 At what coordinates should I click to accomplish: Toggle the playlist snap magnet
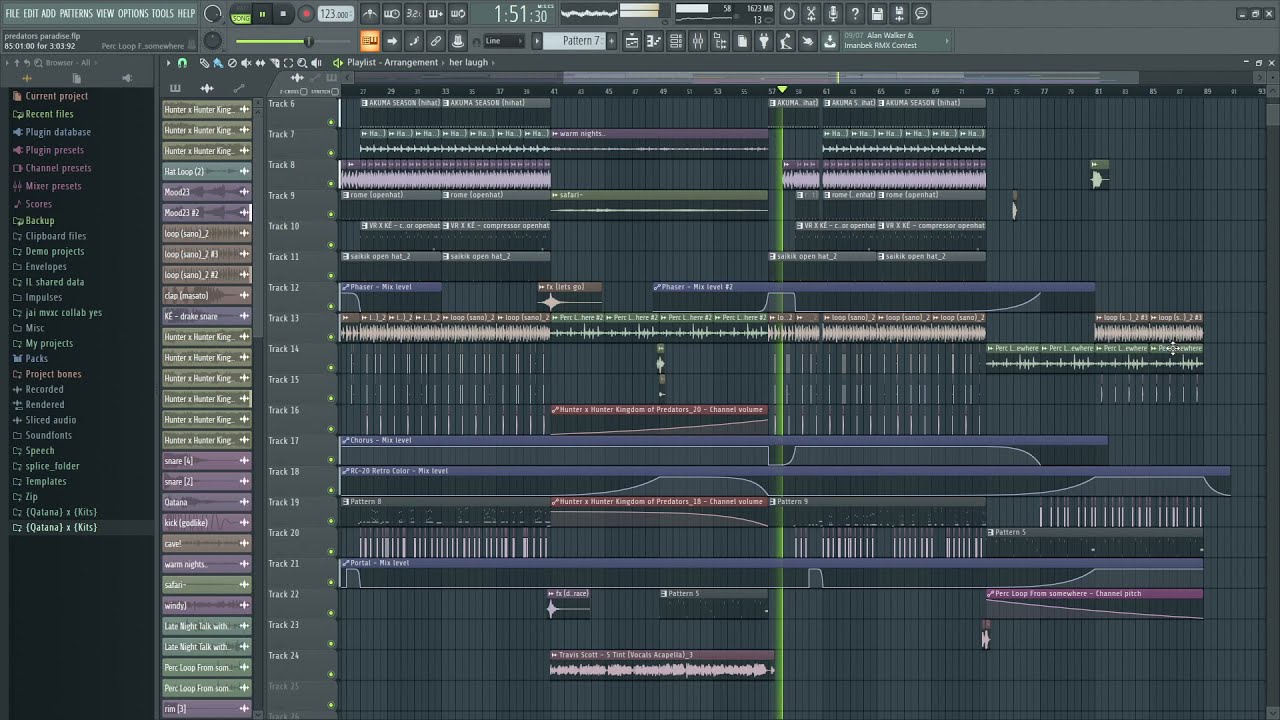coord(182,63)
